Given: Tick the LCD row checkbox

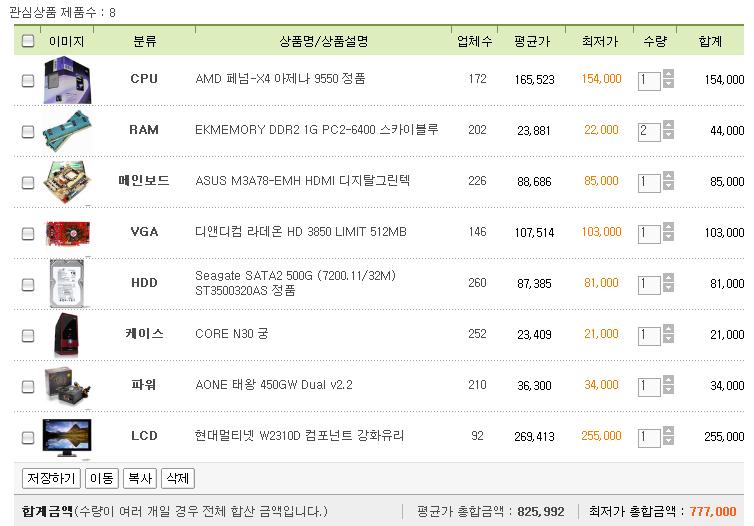Looking at the screenshot, I should pos(28,437).
